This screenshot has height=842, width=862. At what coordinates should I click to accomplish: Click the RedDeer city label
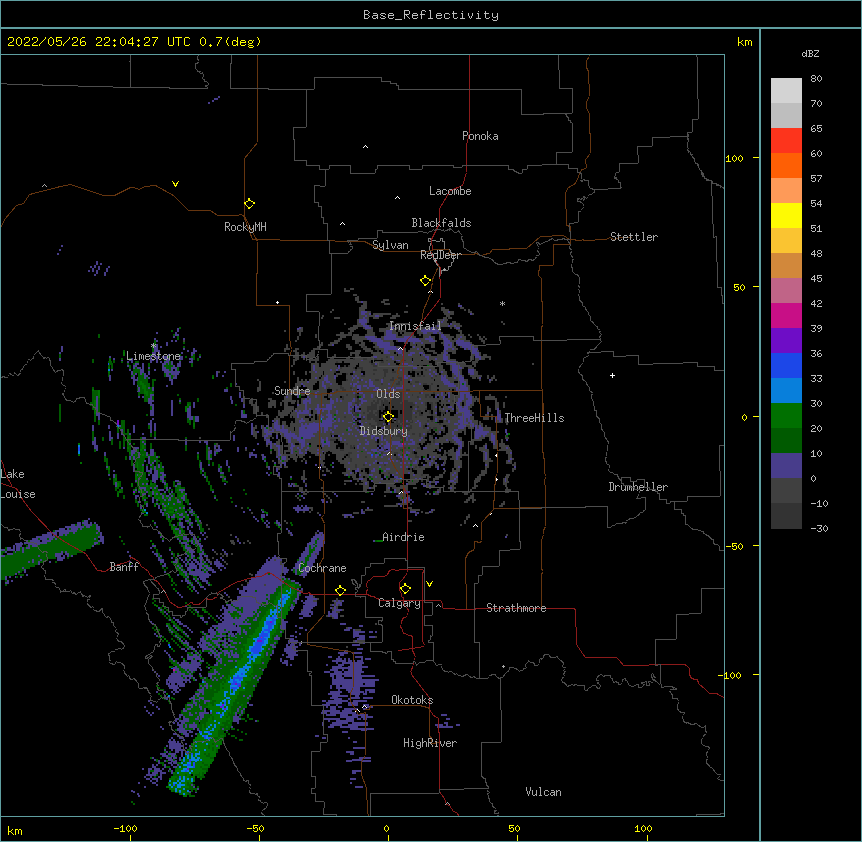click(x=440, y=255)
